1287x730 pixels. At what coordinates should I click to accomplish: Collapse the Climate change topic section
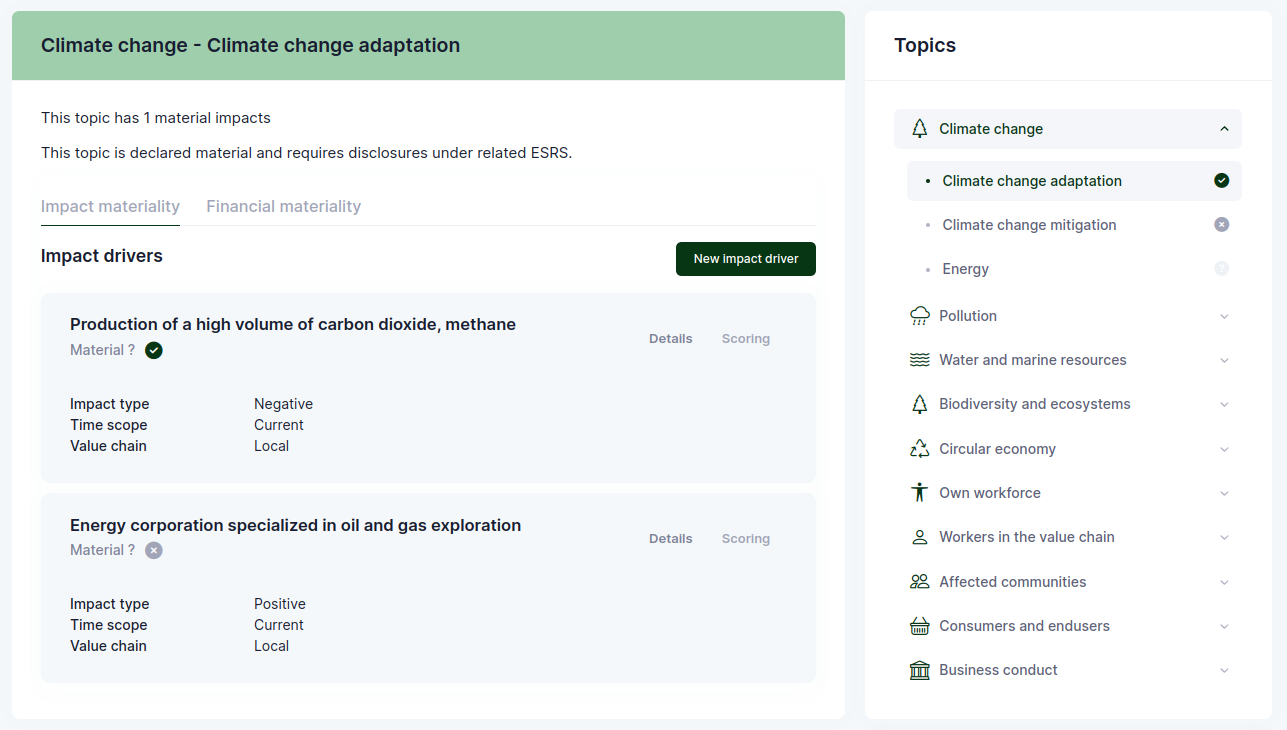(1224, 129)
